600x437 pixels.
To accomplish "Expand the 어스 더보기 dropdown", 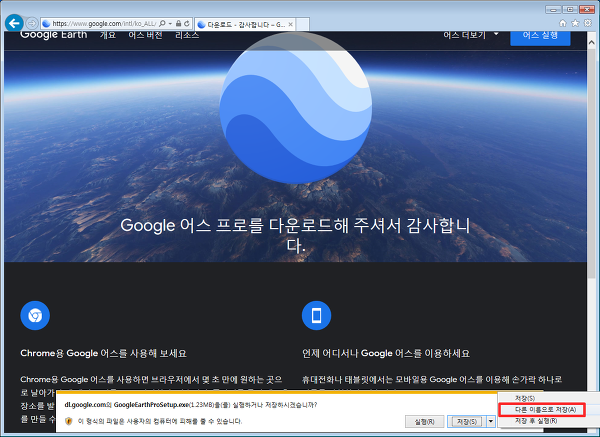I will pos(471,35).
